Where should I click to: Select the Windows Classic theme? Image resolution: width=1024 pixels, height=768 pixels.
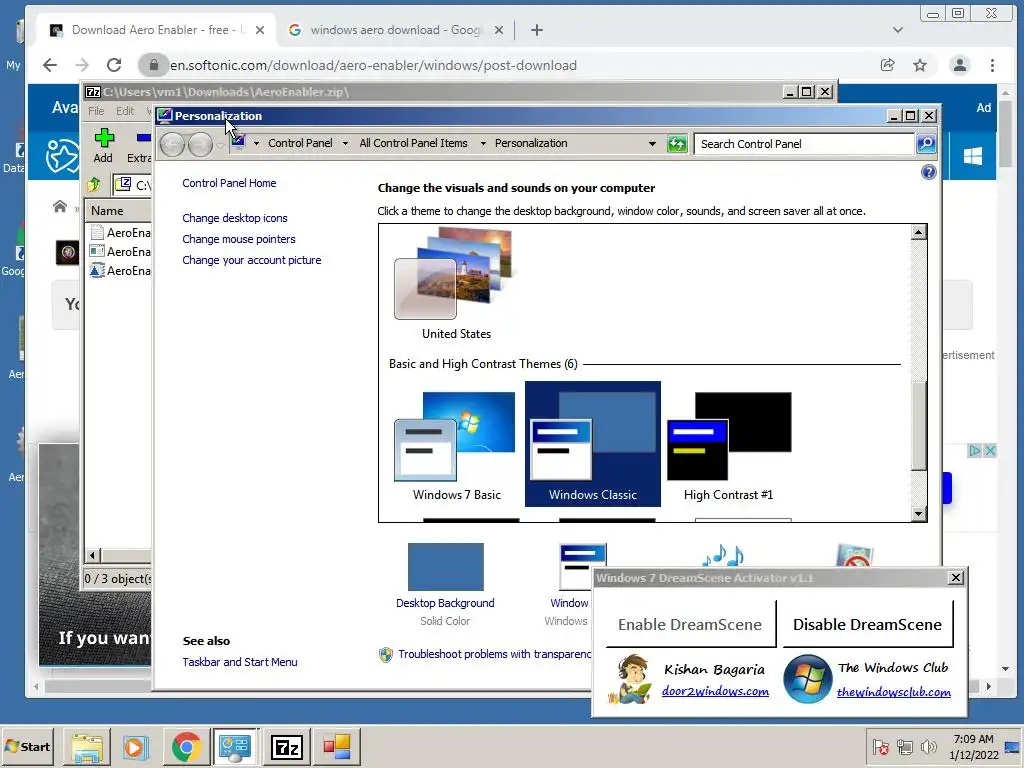593,444
